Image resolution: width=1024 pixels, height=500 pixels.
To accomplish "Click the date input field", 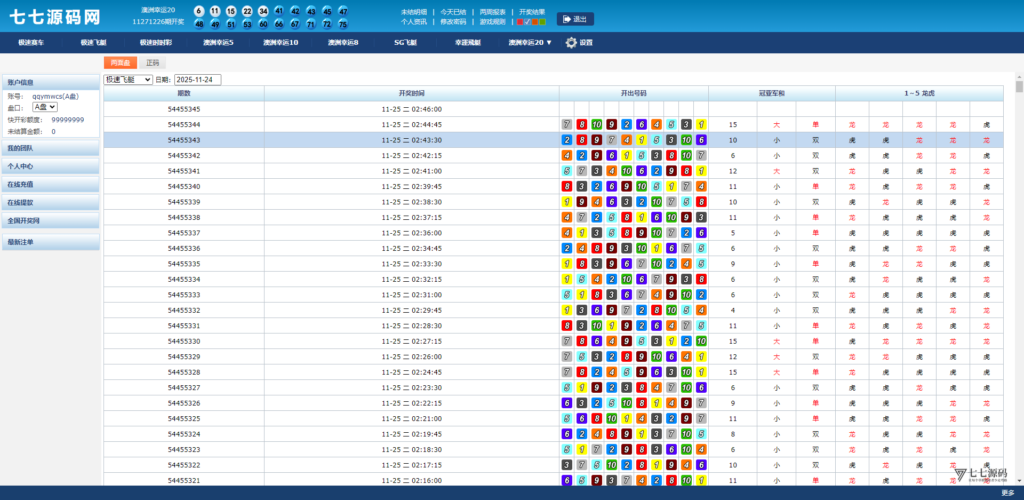I will pyautogui.click(x=198, y=79).
